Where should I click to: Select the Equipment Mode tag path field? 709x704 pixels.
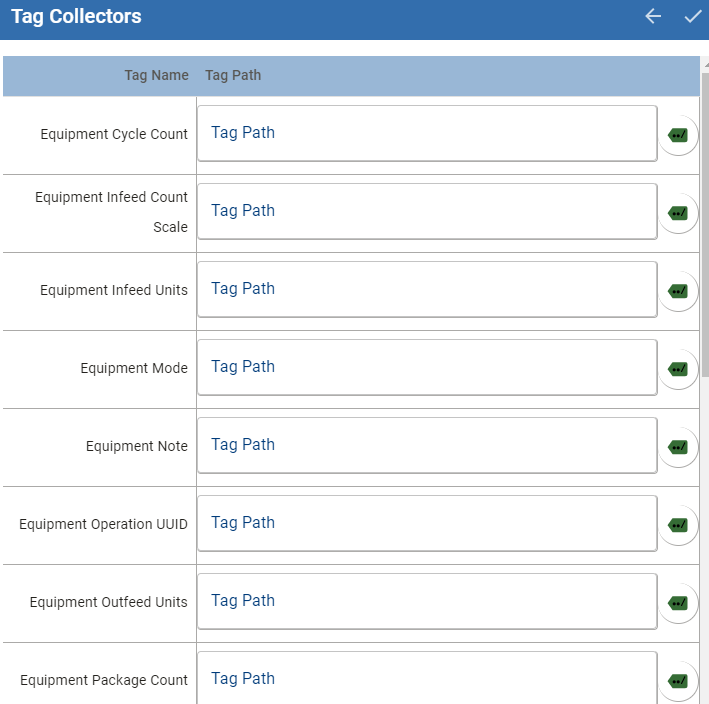(x=427, y=367)
